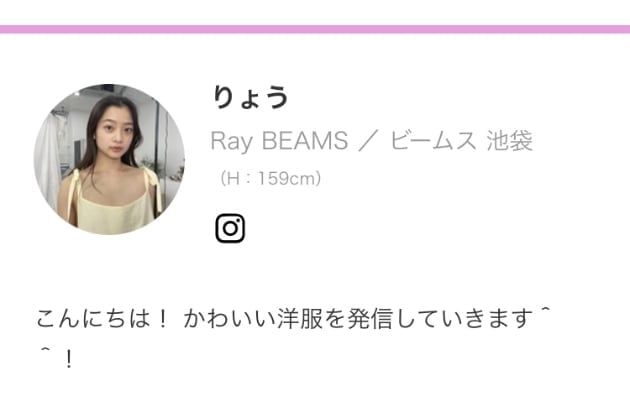Click the pink divider bar at top
Image resolution: width=630 pixels, height=402 pixels.
pyautogui.click(x=315, y=29)
